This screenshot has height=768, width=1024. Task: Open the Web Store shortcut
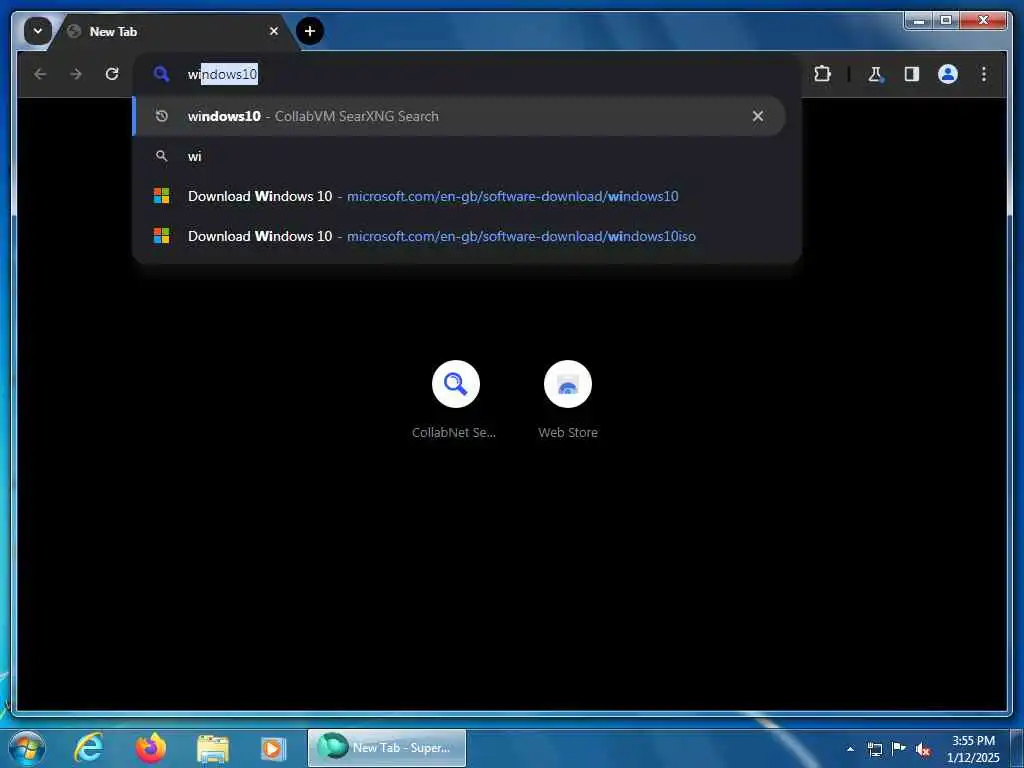point(568,399)
